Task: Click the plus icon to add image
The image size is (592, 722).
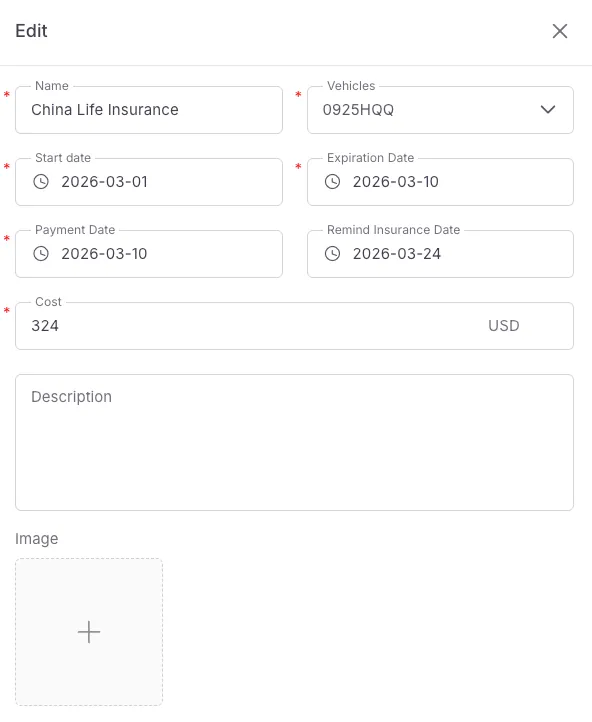Action: click(x=89, y=632)
